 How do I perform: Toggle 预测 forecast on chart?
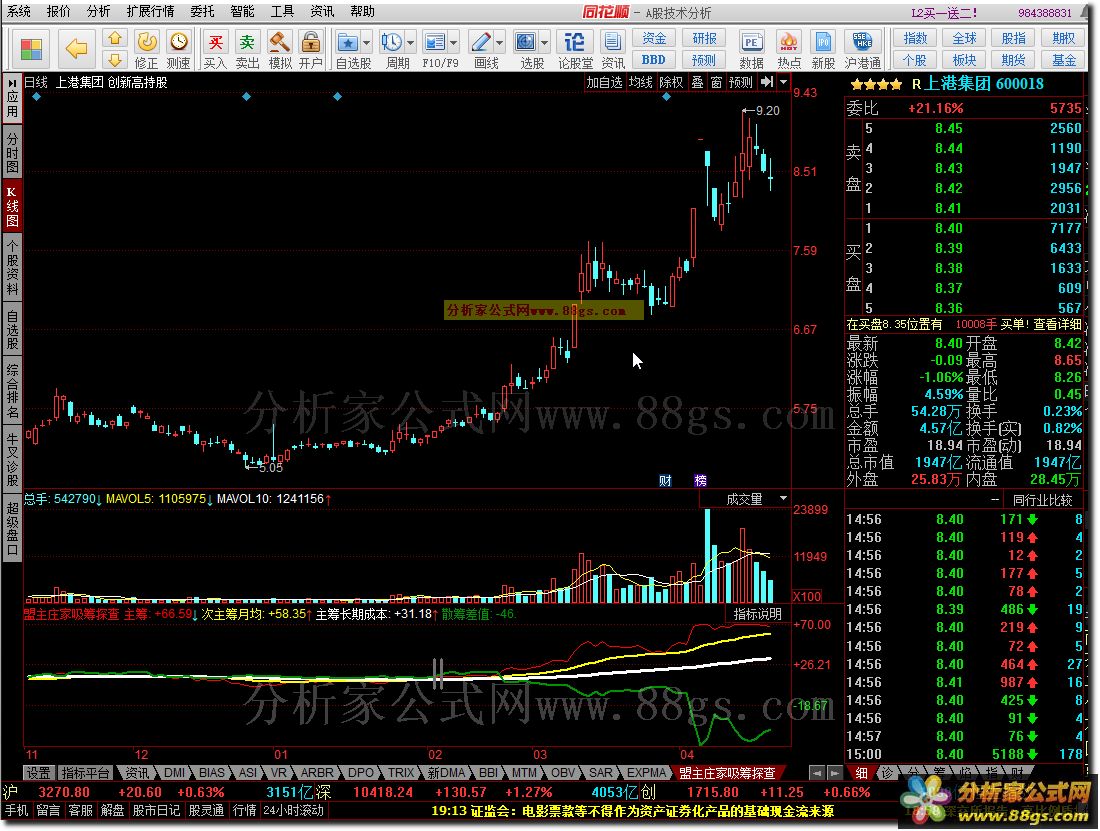[x=741, y=82]
